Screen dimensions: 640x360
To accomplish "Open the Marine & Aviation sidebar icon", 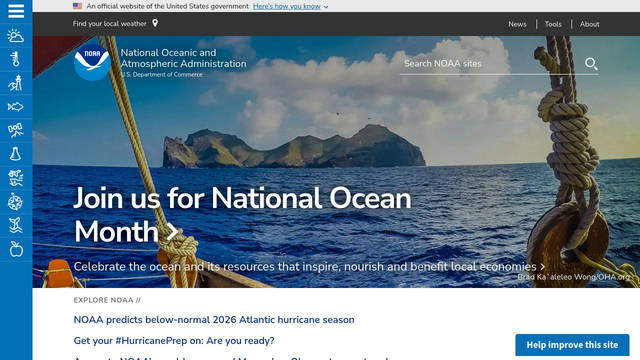I will pos(16,178).
